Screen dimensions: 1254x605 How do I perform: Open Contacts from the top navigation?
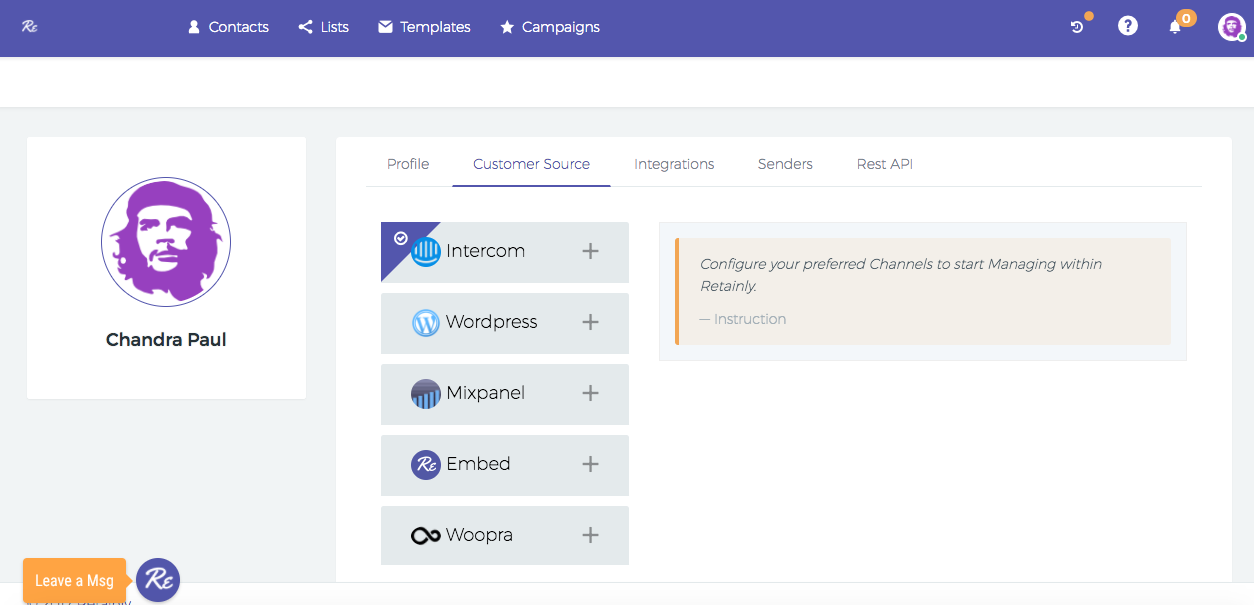(228, 27)
